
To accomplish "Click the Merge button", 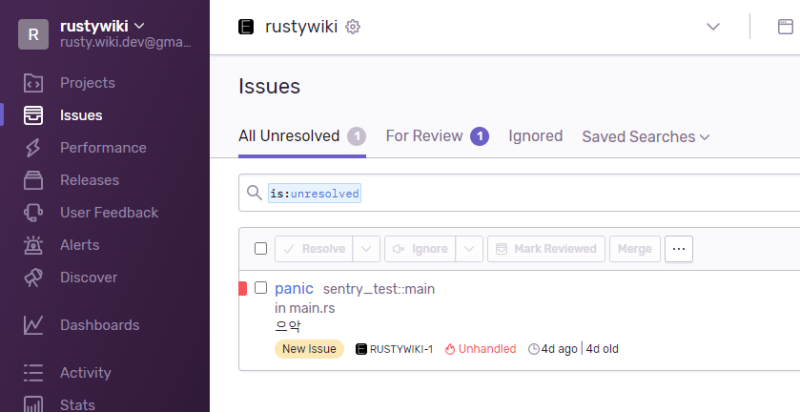I will [635, 249].
